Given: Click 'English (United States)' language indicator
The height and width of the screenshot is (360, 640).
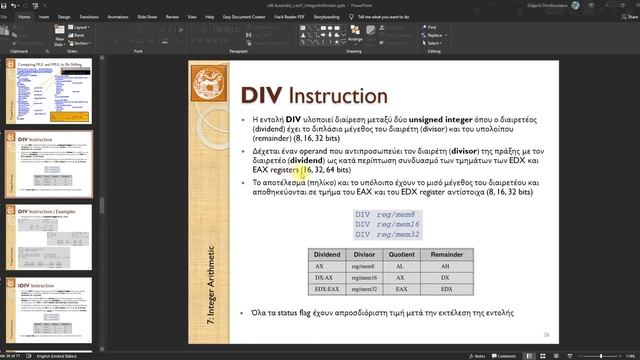Looking at the screenshot, I should [57, 356].
